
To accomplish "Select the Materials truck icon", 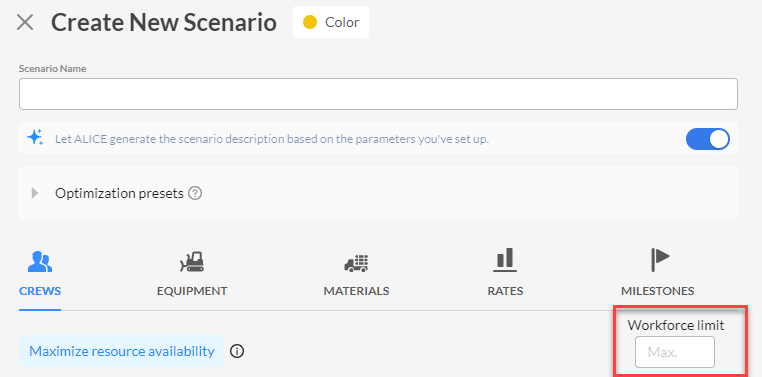I will (356, 262).
